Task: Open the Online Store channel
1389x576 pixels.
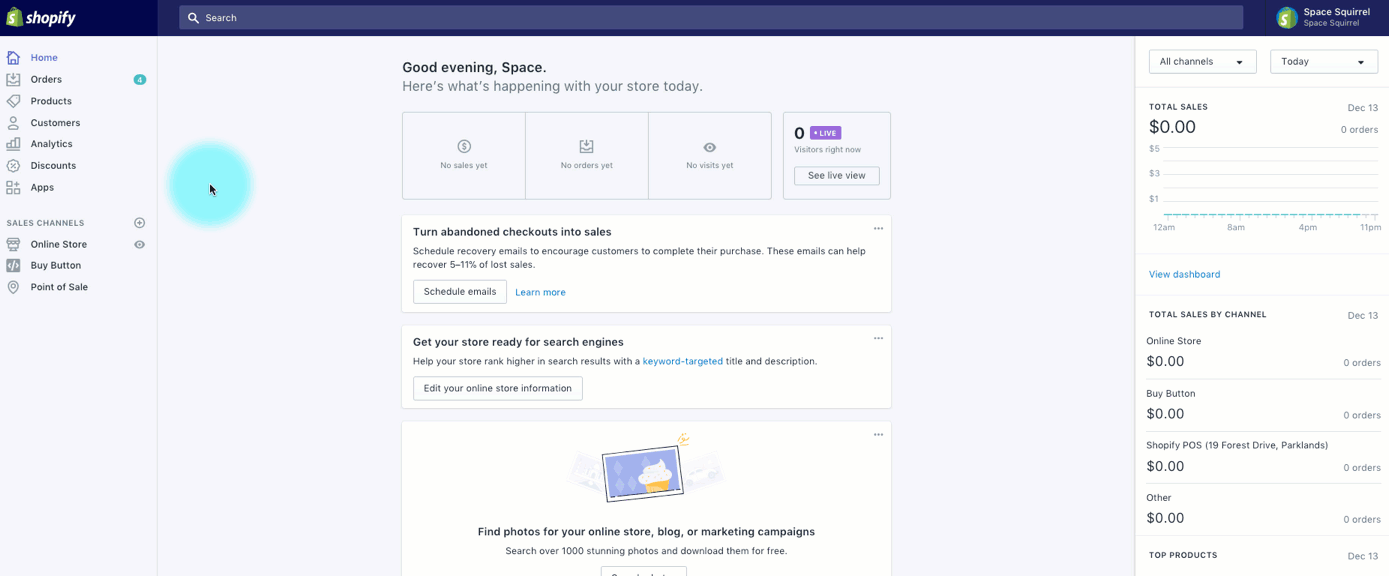Action: pyautogui.click(x=58, y=244)
